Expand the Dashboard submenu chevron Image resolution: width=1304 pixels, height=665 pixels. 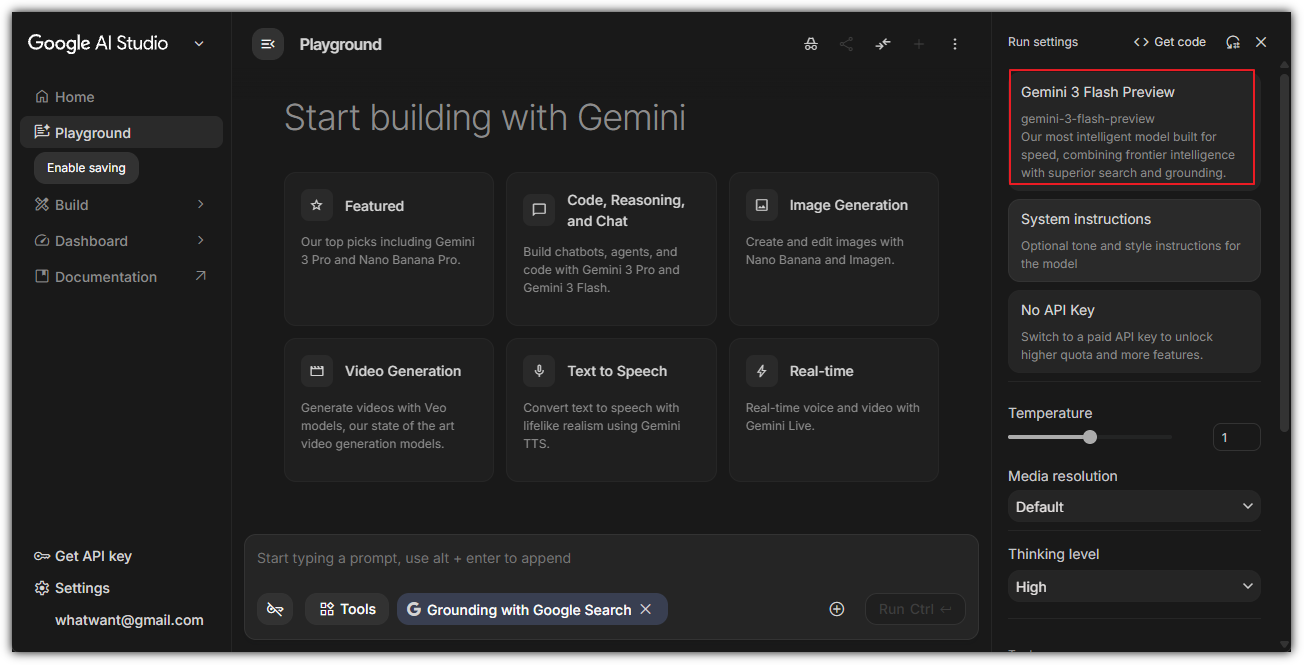point(200,240)
